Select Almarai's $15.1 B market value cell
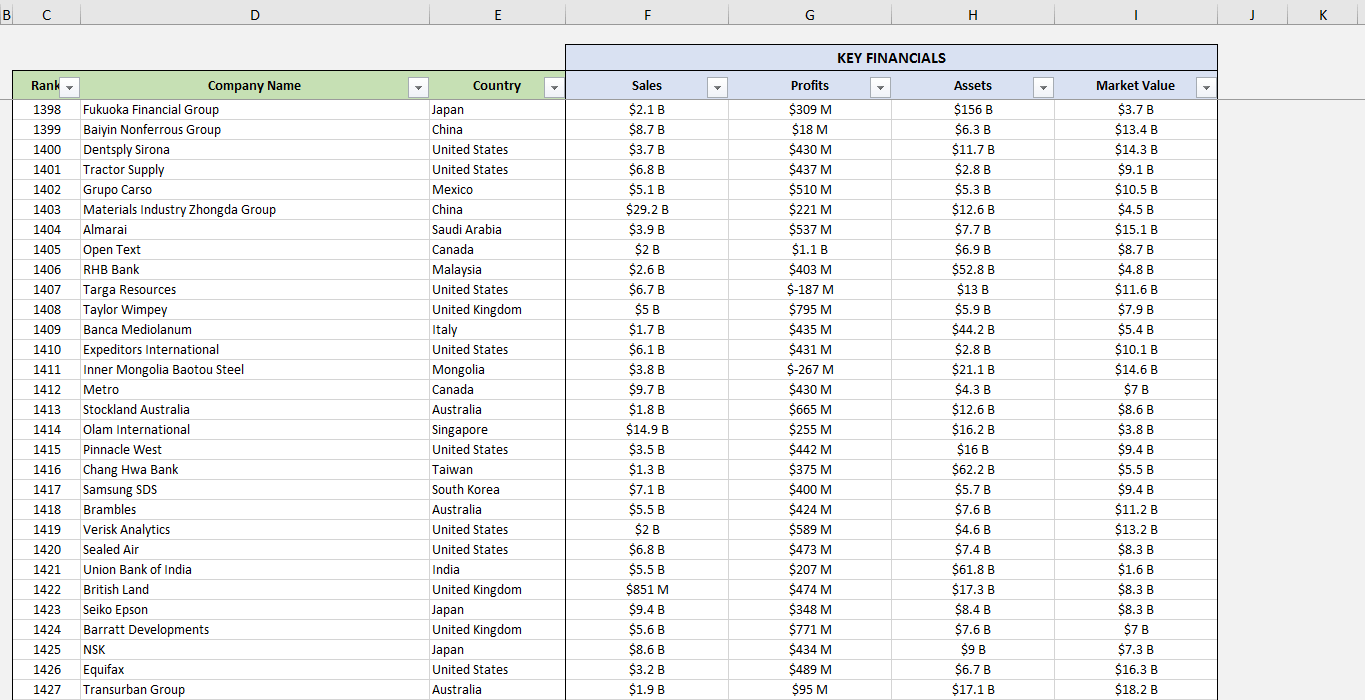Image resolution: width=1365 pixels, height=700 pixels. [1135, 229]
